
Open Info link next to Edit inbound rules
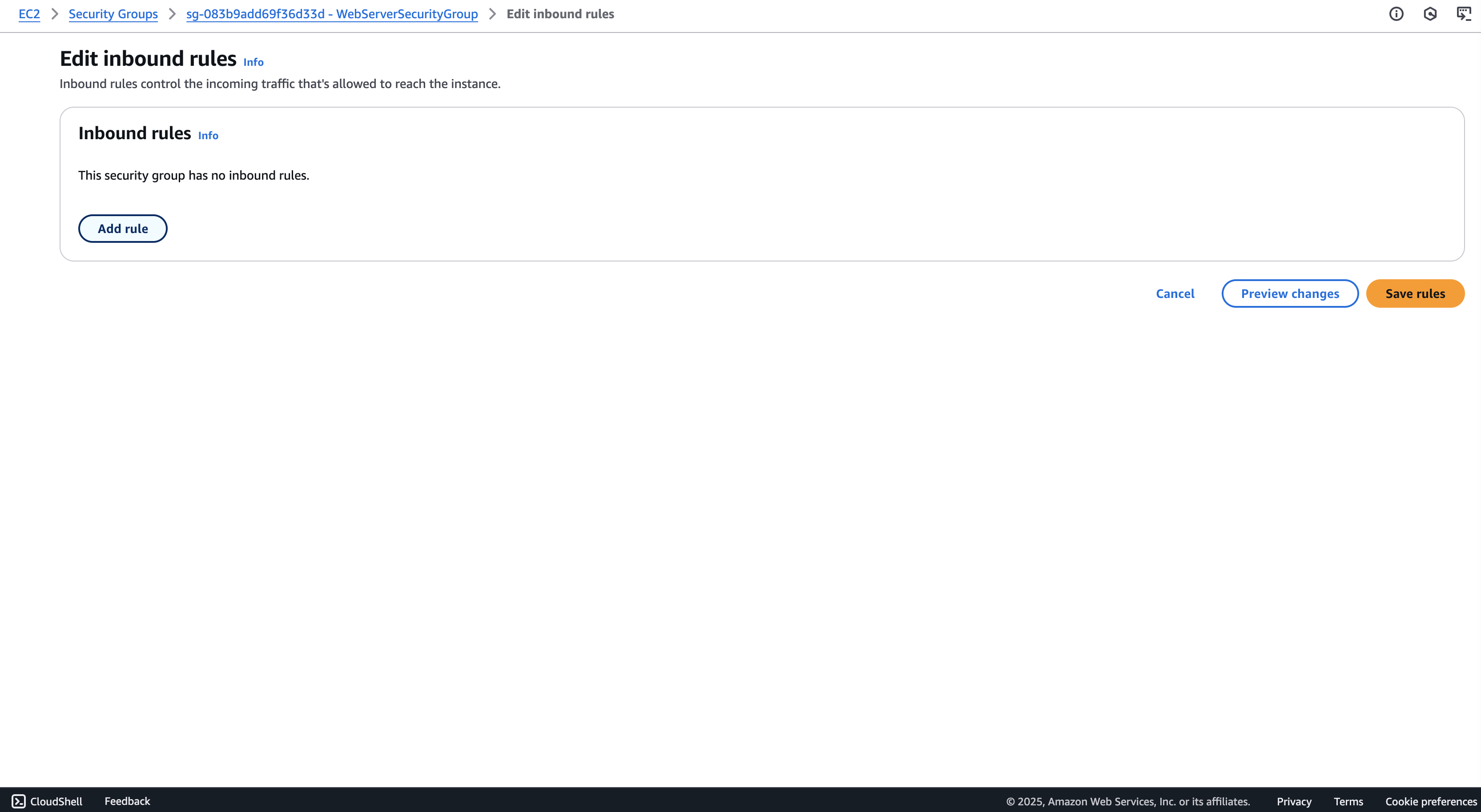point(253,62)
